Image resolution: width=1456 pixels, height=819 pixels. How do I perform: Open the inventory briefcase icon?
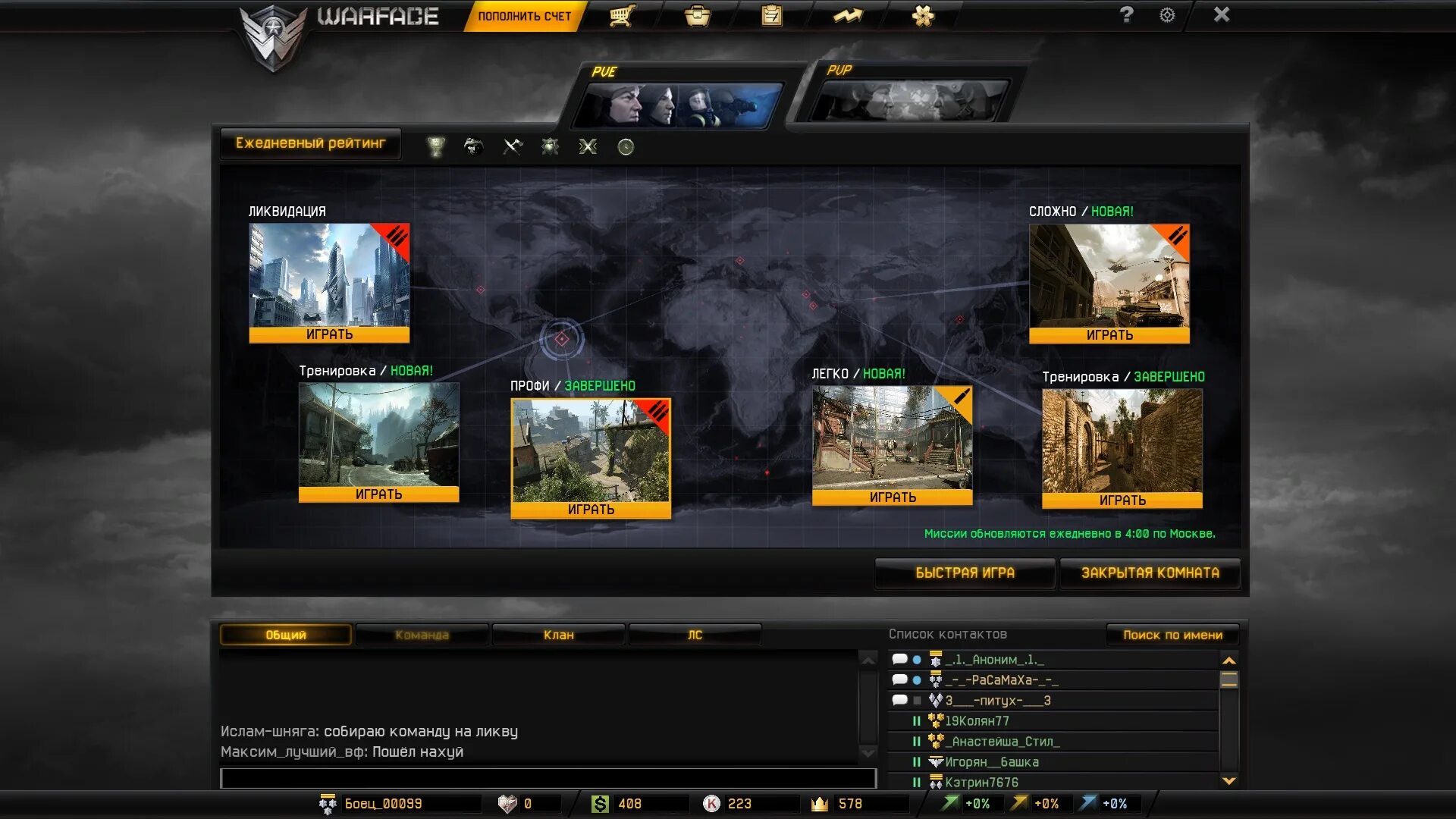pos(698,16)
